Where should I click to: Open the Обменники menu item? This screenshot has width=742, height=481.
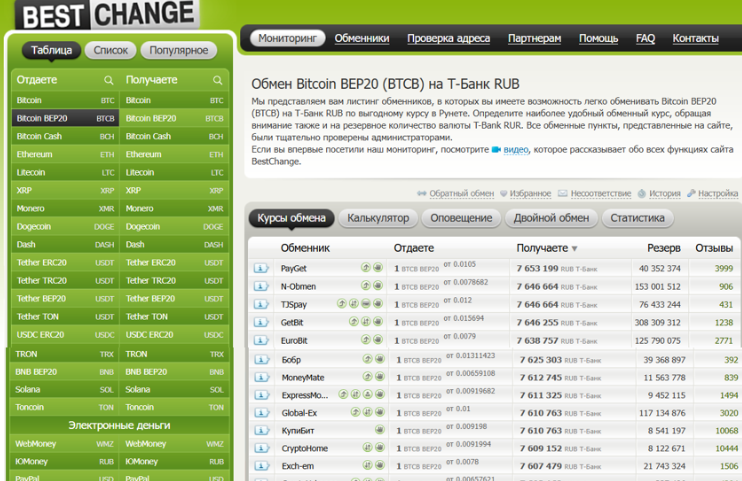pyautogui.click(x=362, y=38)
